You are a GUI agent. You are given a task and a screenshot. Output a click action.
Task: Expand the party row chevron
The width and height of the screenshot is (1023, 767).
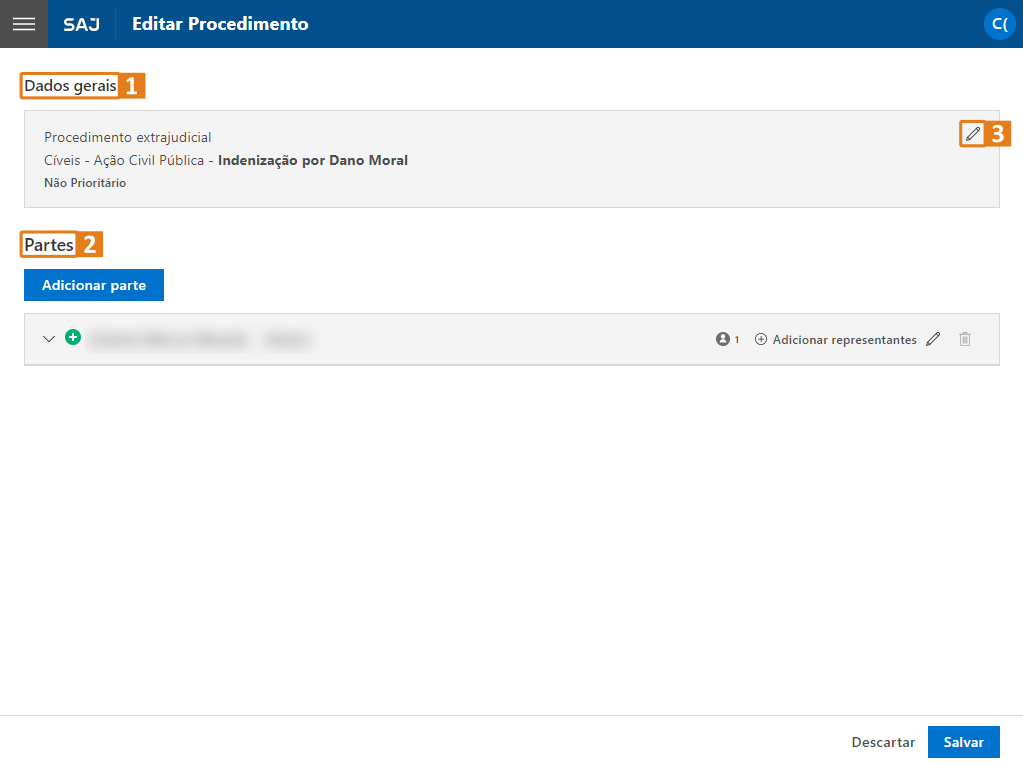click(49, 339)
